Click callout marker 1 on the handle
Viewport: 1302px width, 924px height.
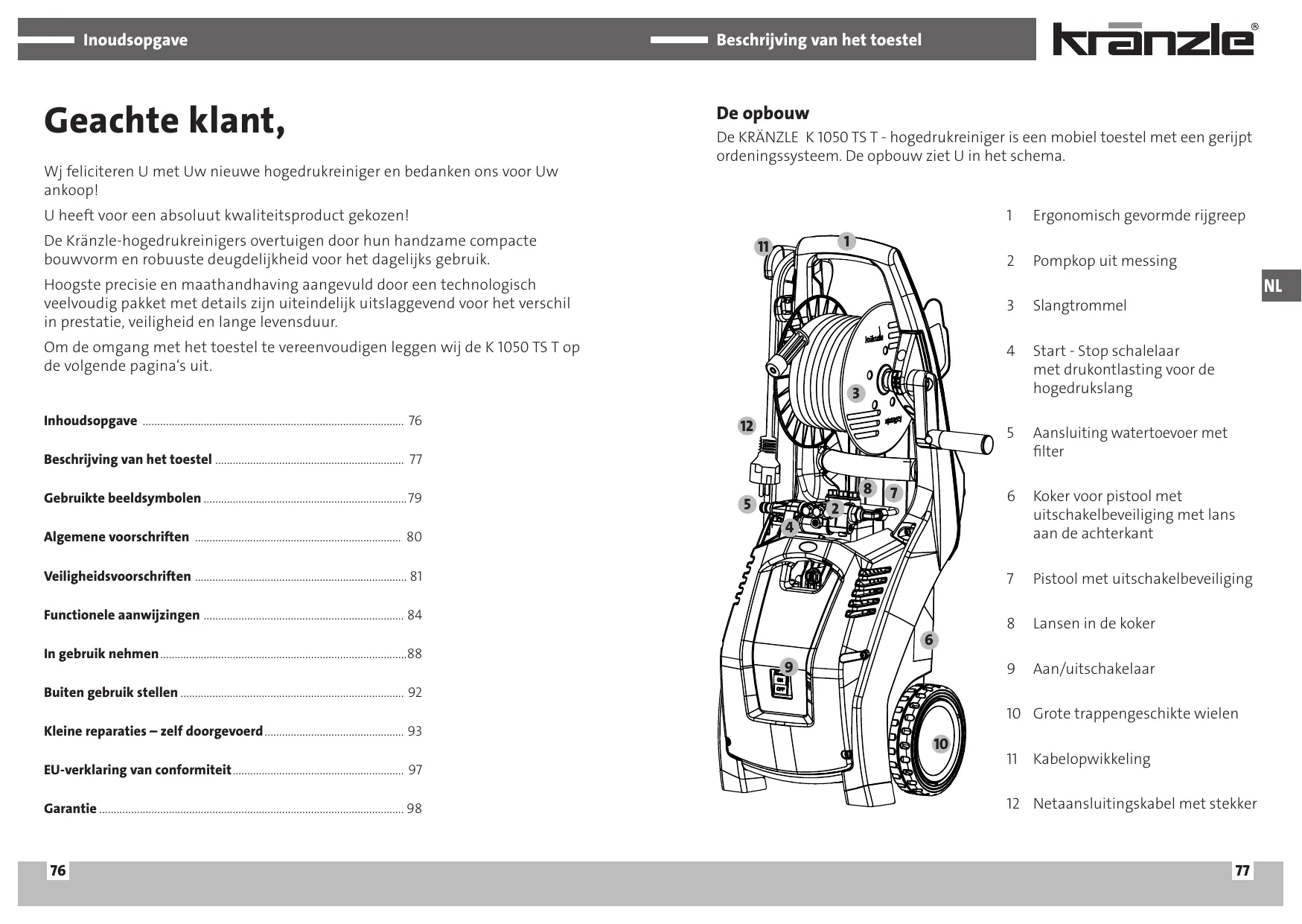846,241
